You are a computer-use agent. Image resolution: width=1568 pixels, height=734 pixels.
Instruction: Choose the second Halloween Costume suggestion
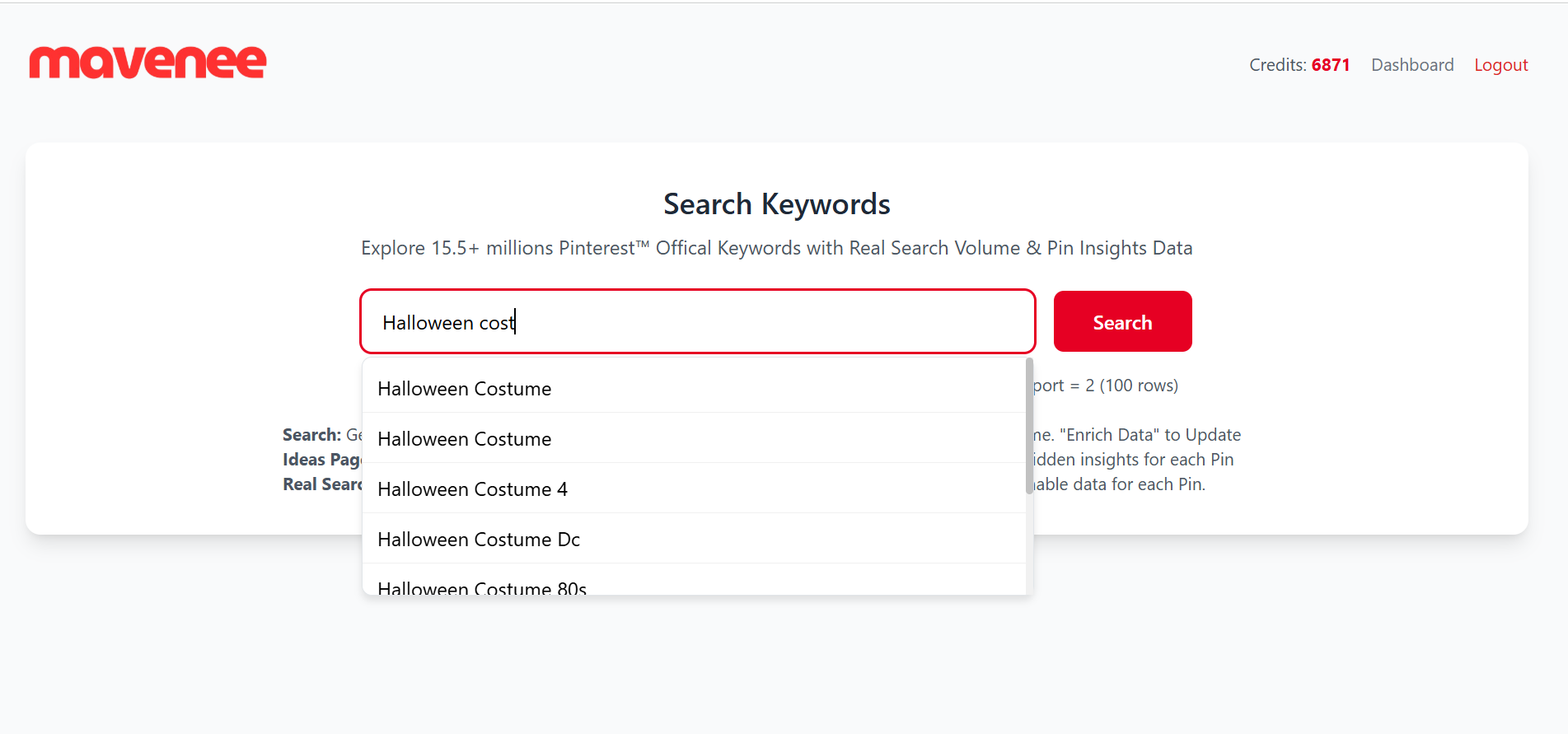click(x=465, y=439)
